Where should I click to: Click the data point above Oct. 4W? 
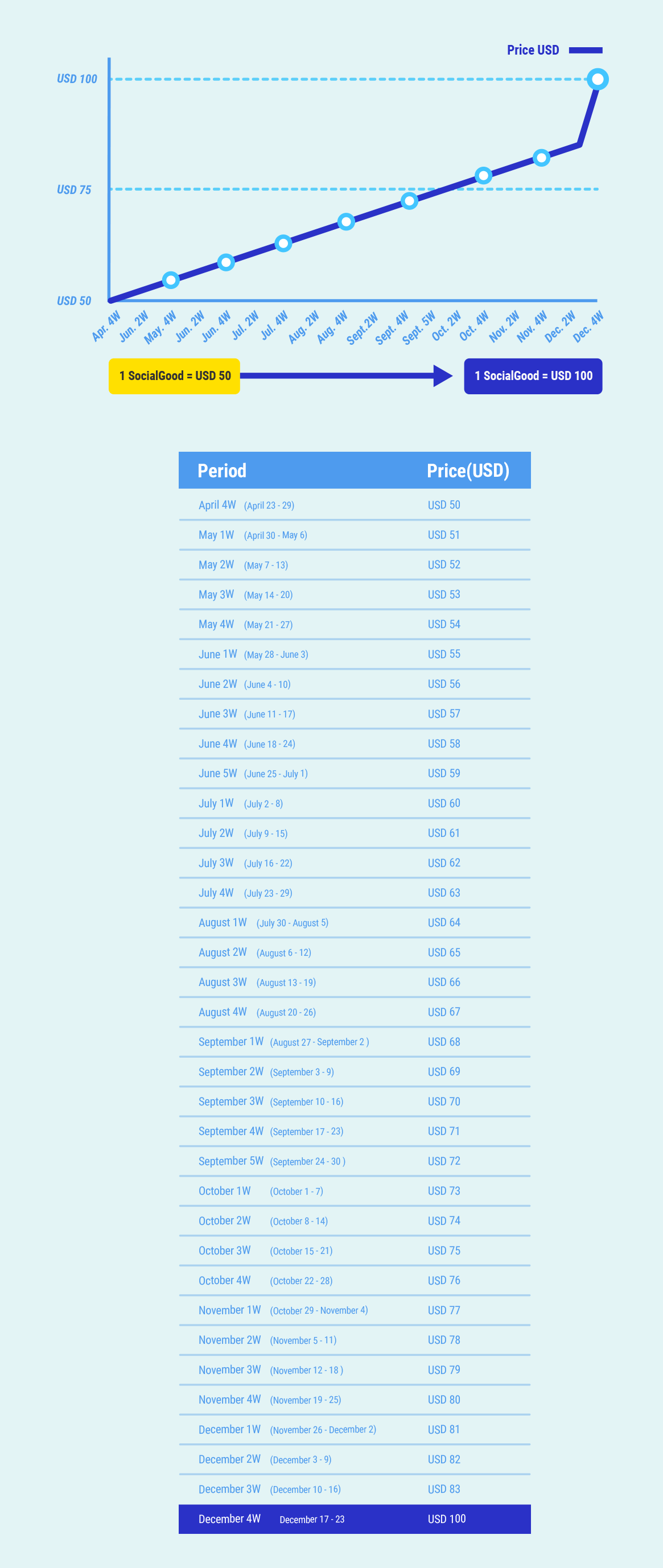pyautogui.click(x=483, y=176)
